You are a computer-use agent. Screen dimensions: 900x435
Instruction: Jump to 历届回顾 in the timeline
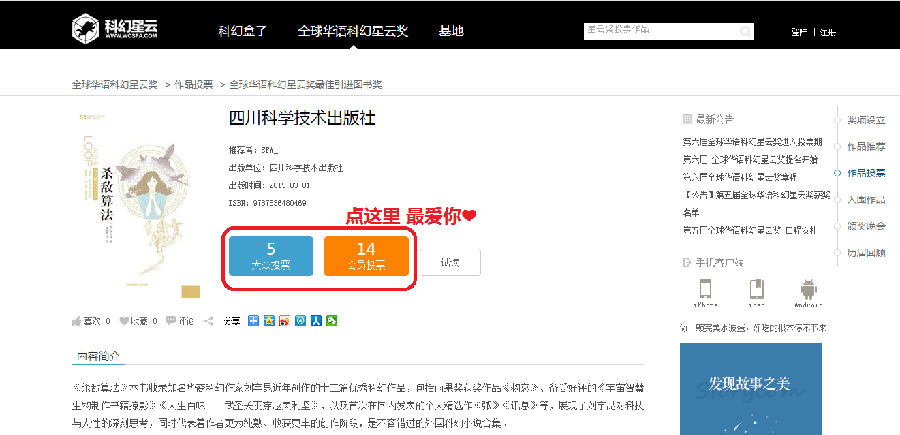click(x=866, y=252)
